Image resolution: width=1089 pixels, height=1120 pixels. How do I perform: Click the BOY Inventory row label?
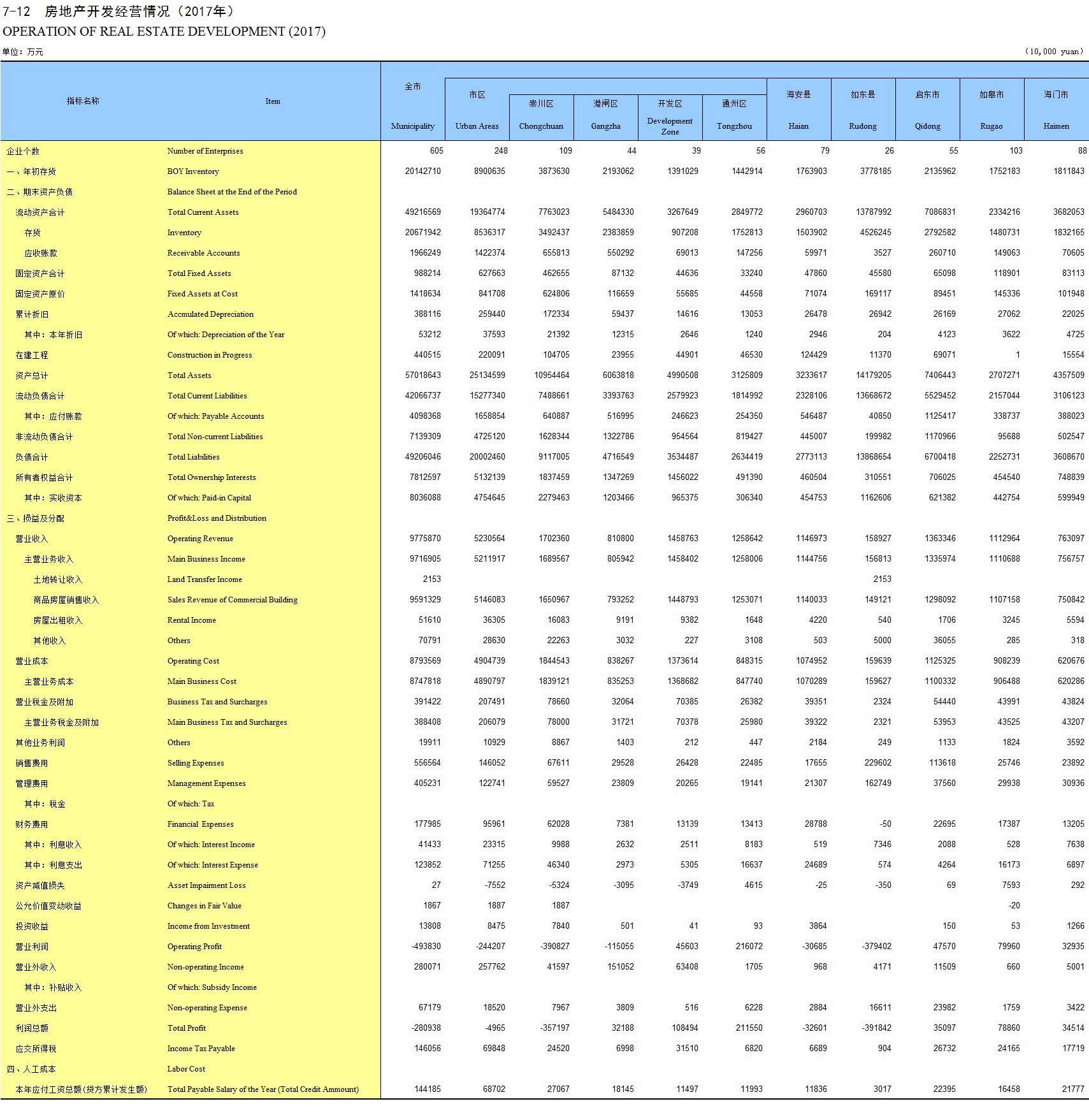pos(193,171)
